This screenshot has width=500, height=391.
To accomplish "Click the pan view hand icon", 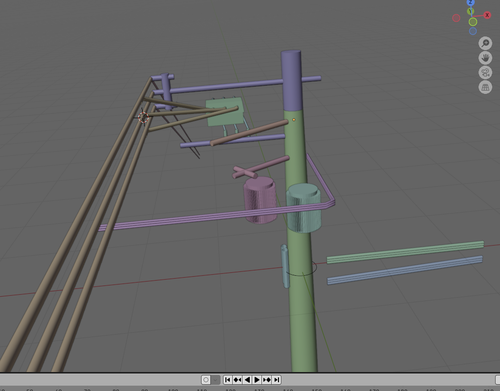I will coord(485,58).
